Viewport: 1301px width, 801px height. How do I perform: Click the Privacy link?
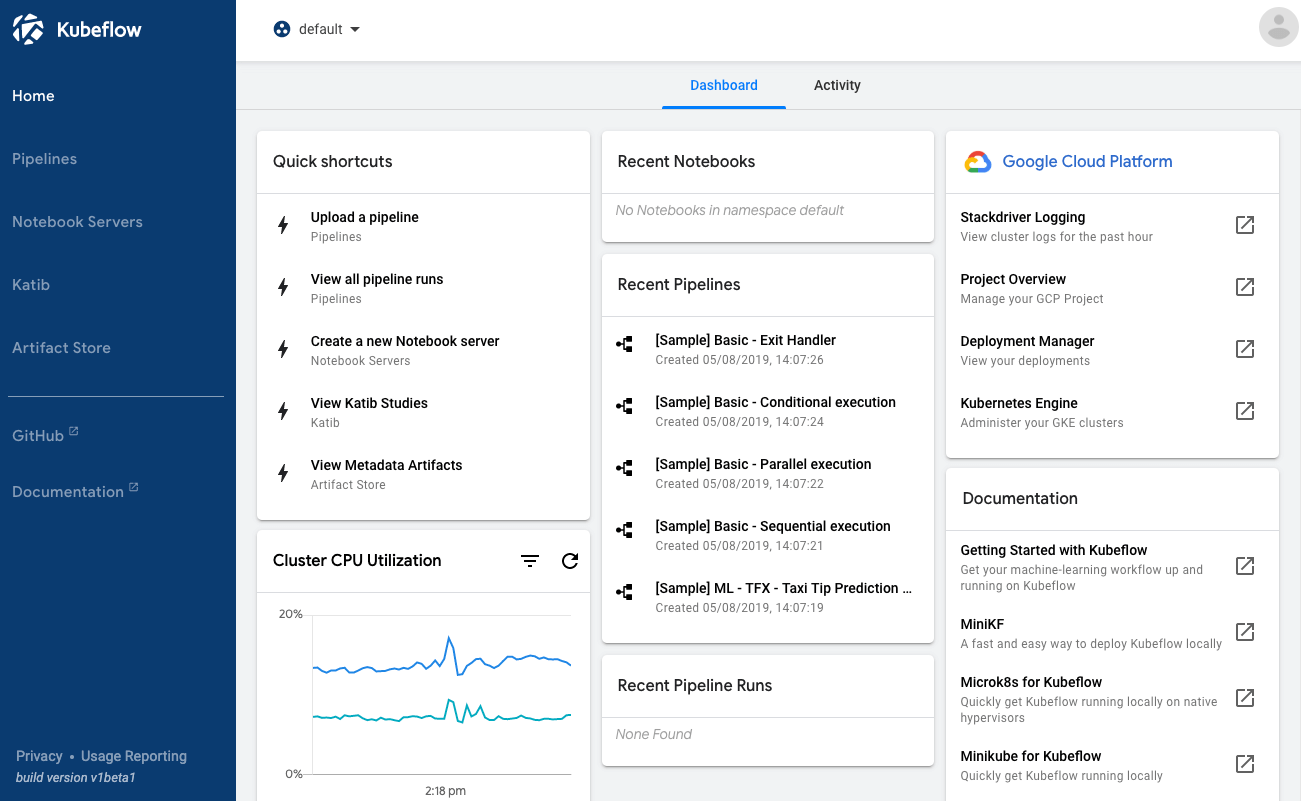39,756
